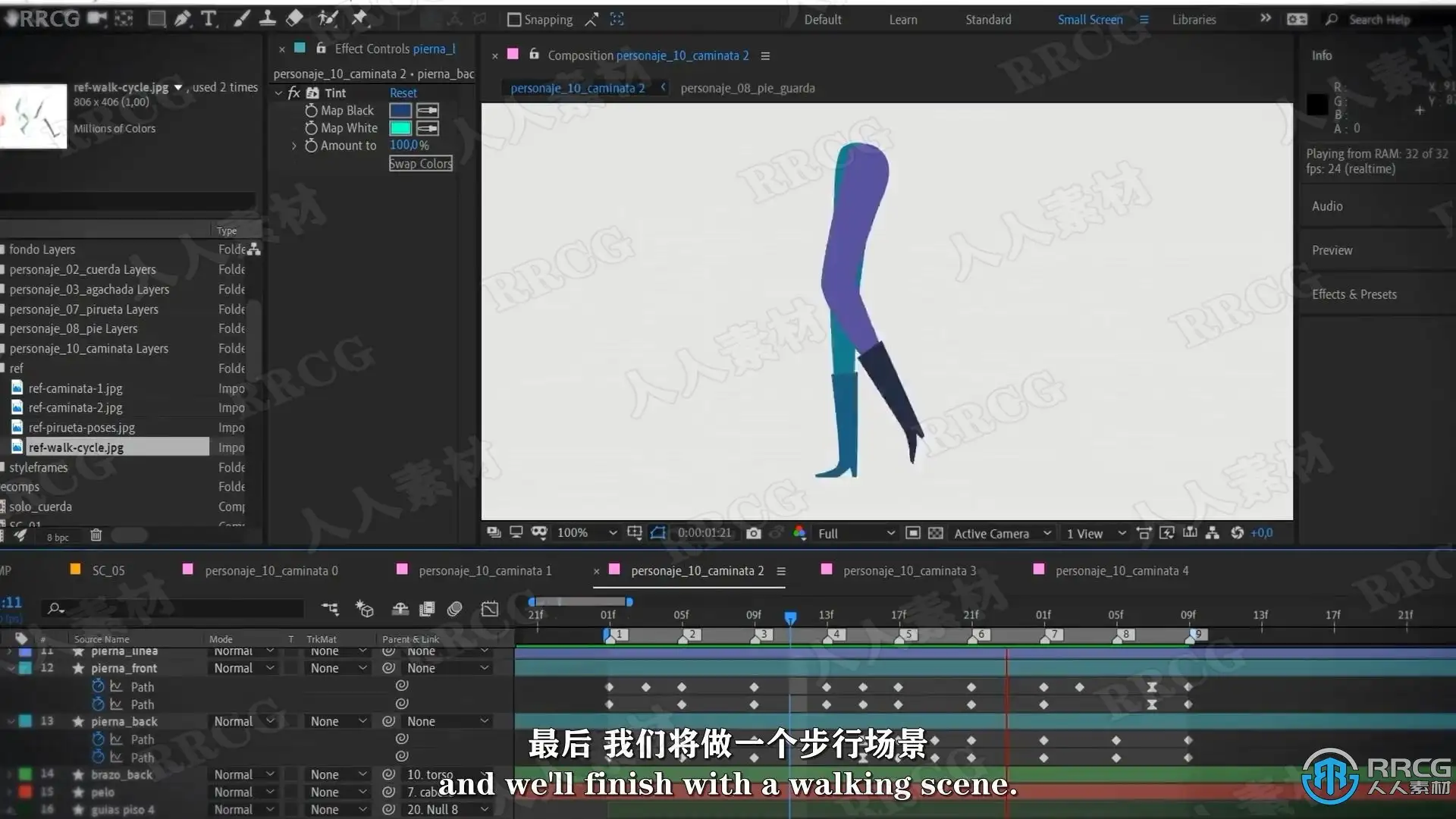
Task: Expand the Amount to Tint property
Action: 294,146
